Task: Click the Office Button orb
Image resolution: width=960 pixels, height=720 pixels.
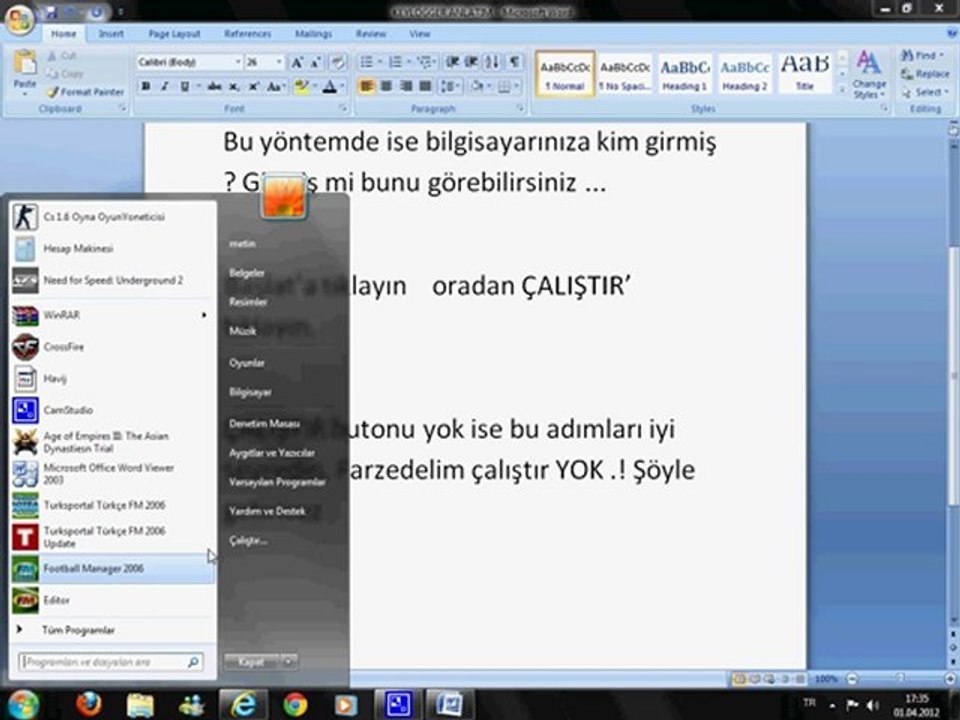Action: [x=20, y=20]
